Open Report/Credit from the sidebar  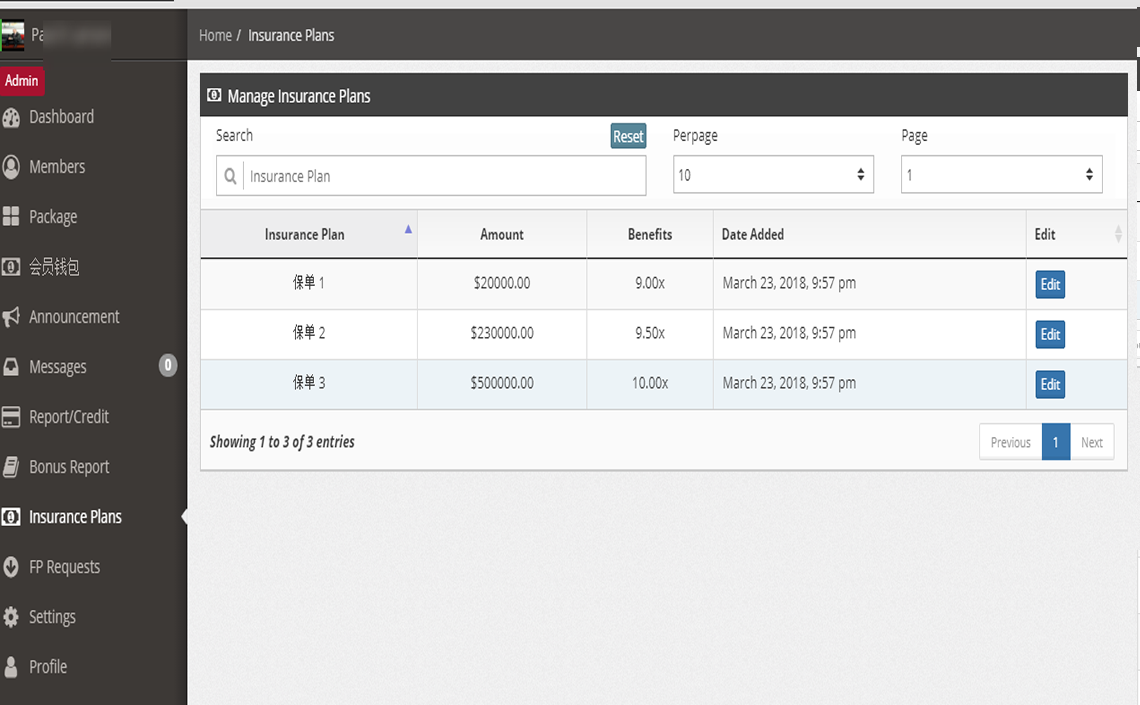[x=69, y=417]
